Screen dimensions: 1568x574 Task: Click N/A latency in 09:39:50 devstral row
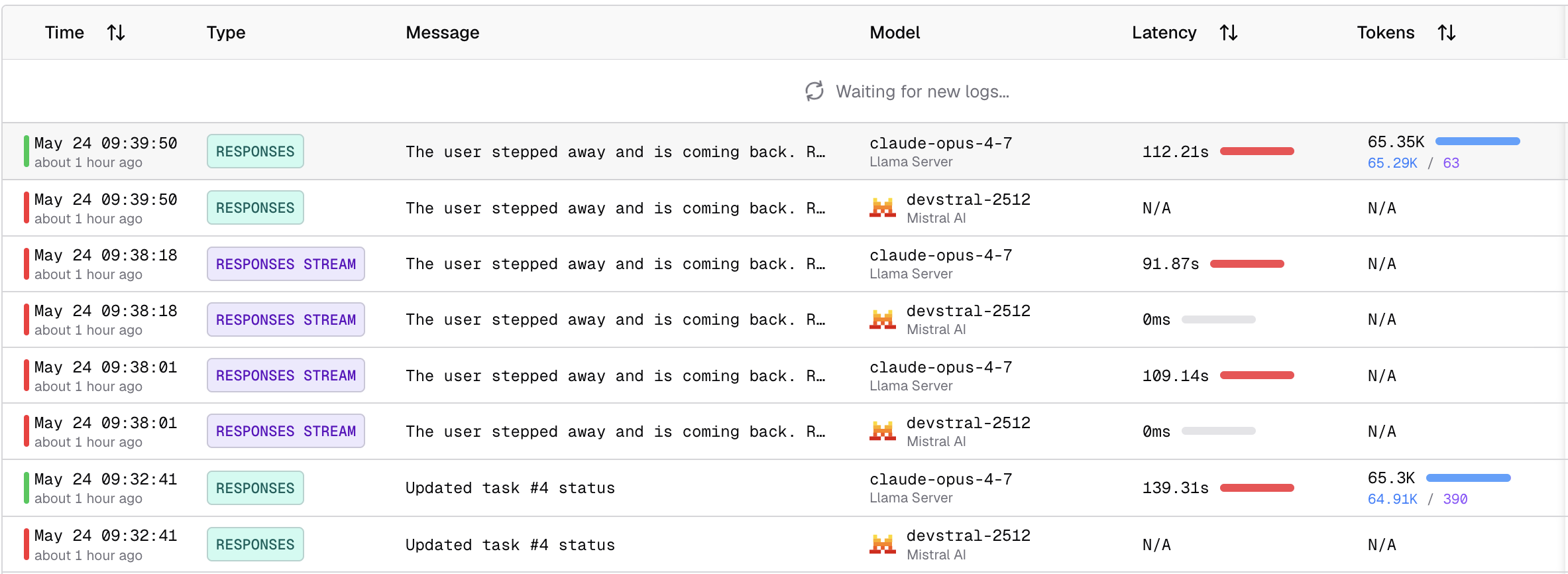1156,208
